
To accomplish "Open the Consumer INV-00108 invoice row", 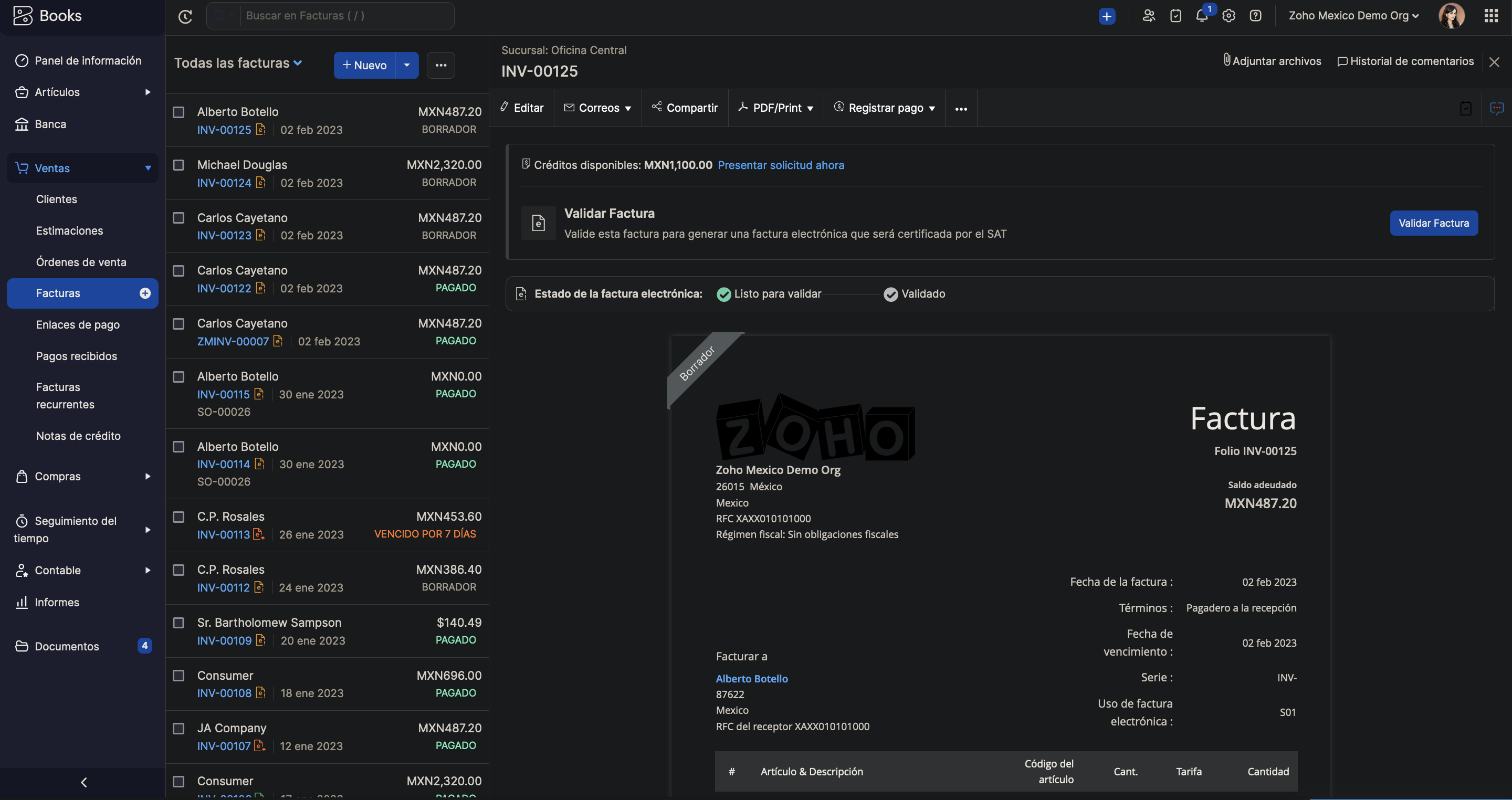I will (327, 684).
